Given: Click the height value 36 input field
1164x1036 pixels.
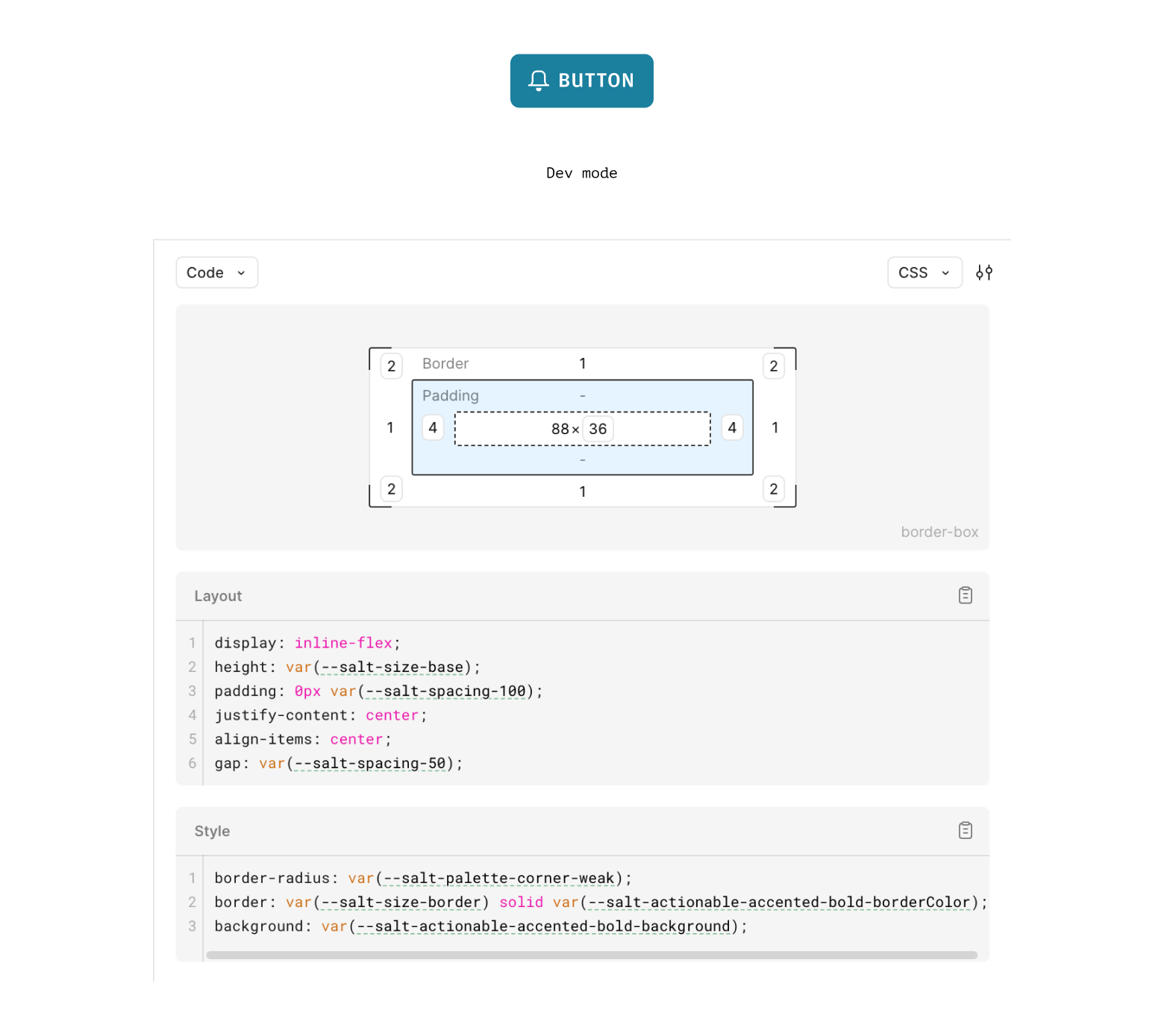Looking at the screenshot, I should pyautogui.click(x=598, y=427).
